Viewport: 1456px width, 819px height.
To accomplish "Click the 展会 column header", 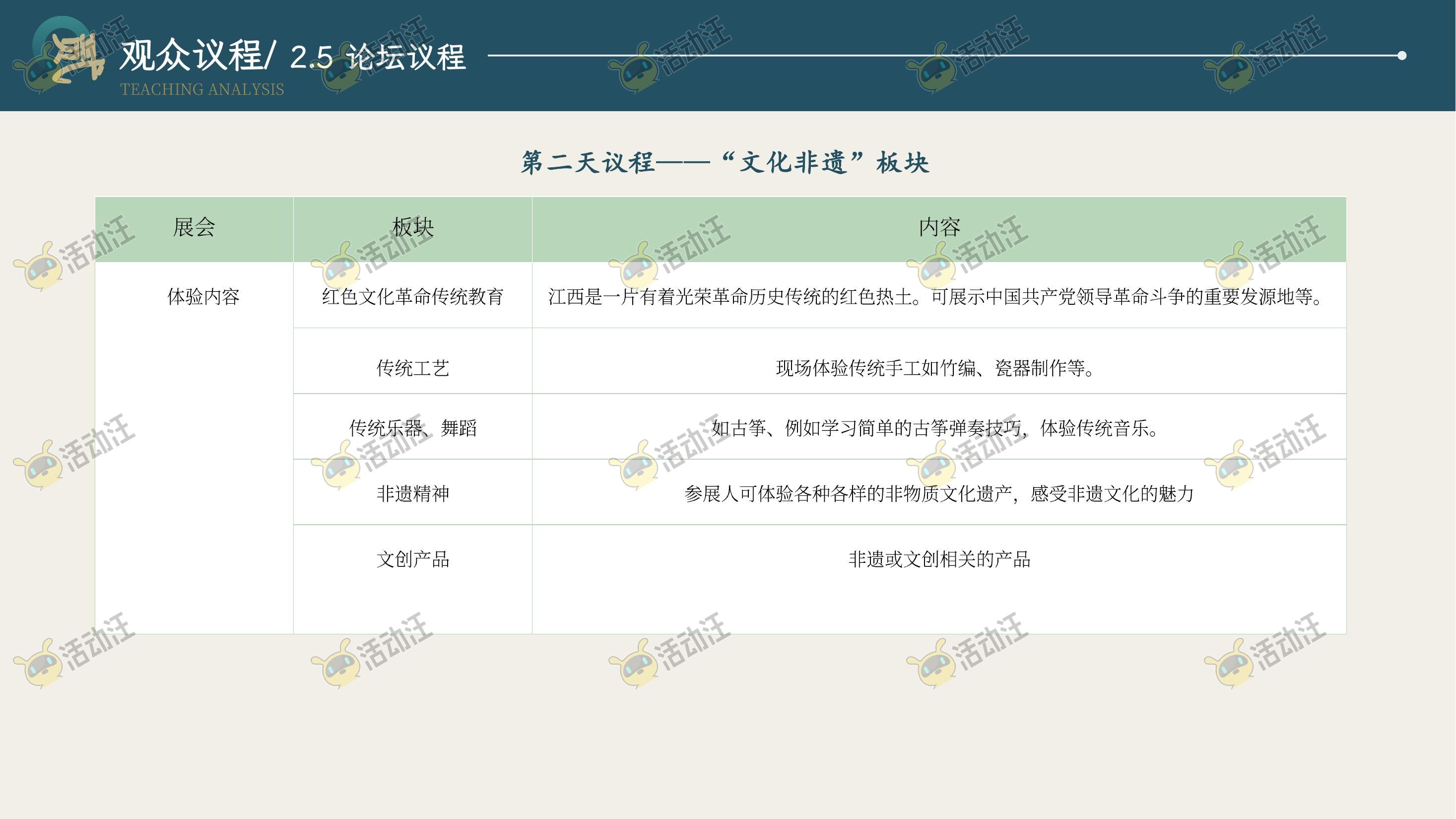I will tap(194, 227).
